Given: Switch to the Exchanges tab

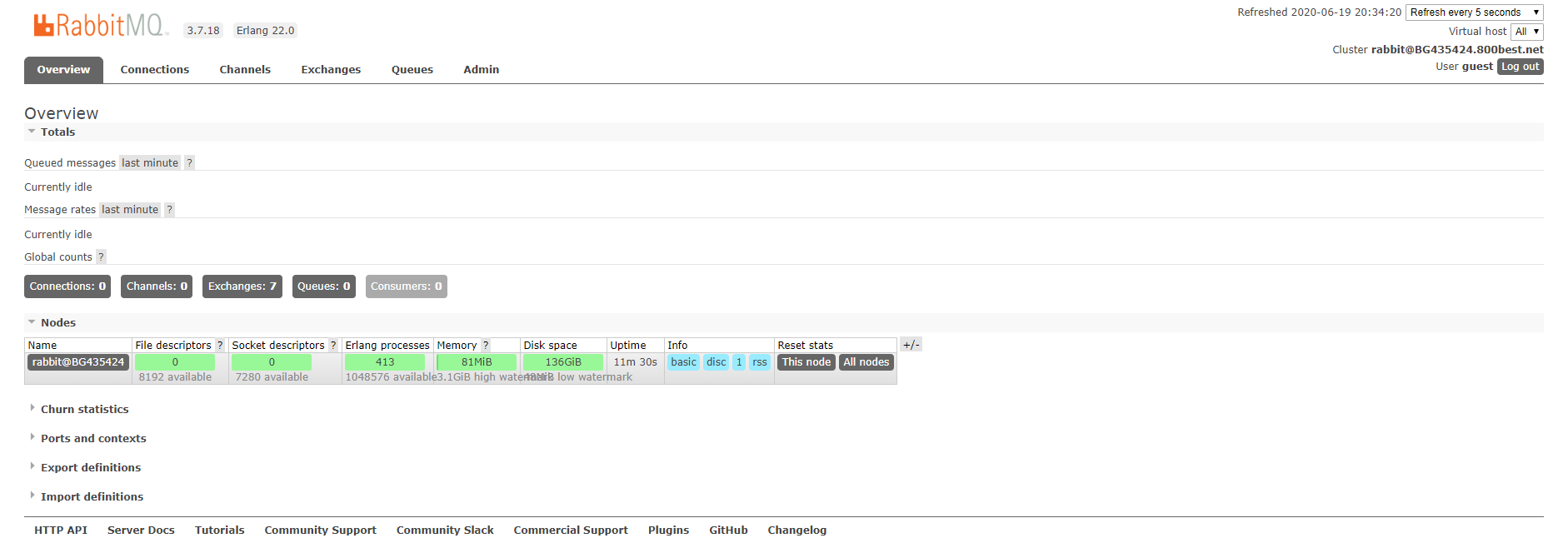Looking at the screenshot, I should (331, 70).
